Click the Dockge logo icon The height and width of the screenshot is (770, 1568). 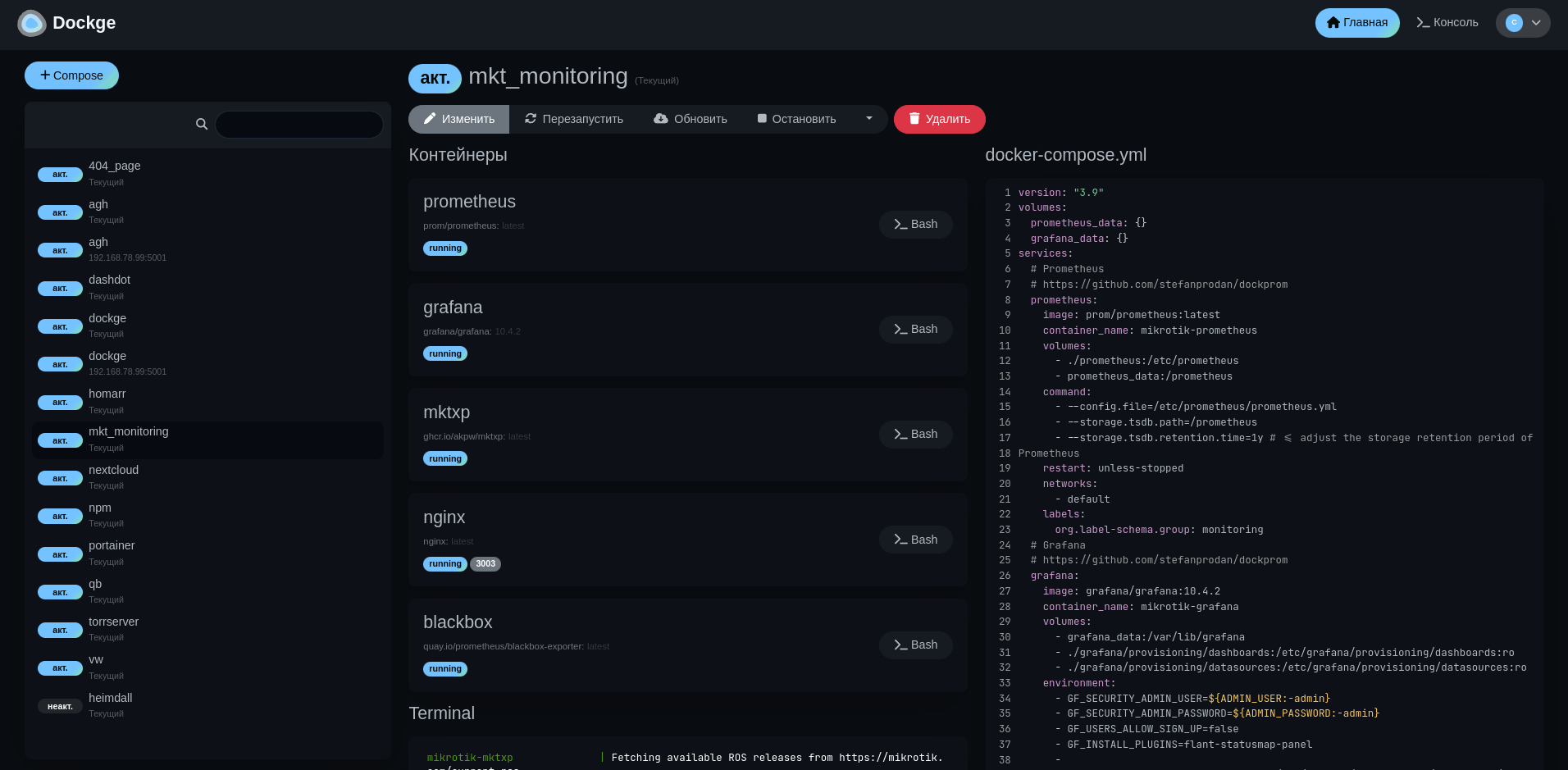point(32,23)
